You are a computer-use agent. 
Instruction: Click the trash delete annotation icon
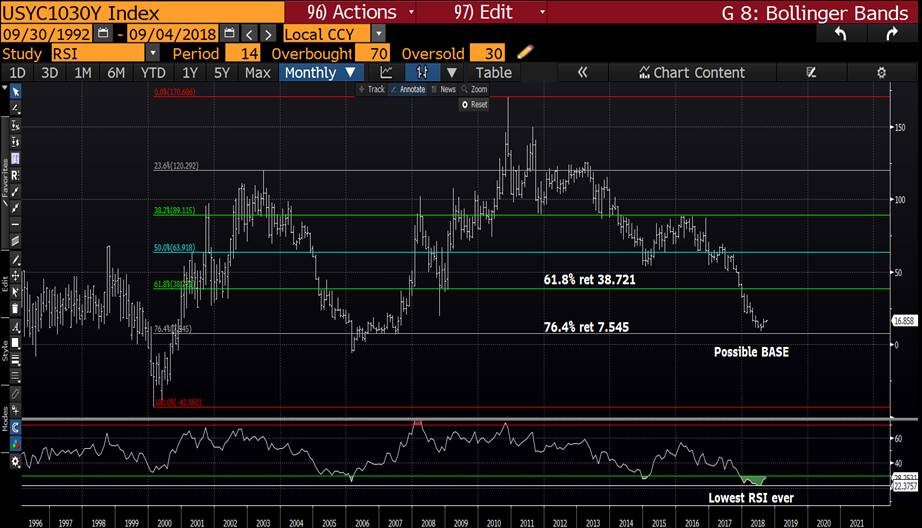15,308
